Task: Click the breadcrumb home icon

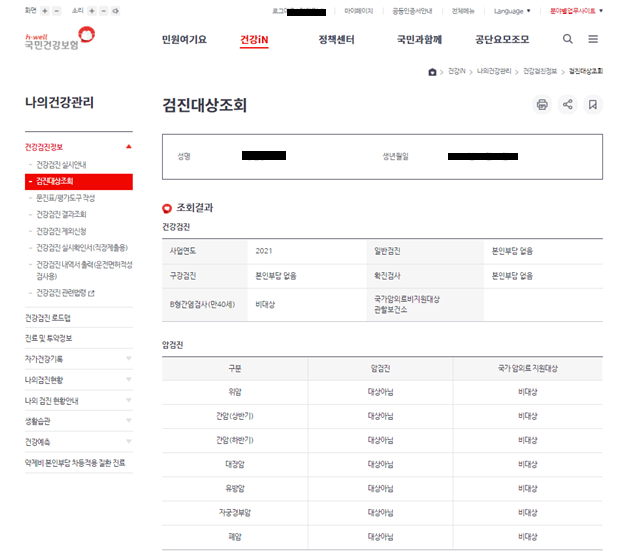Action: [432, 72]
